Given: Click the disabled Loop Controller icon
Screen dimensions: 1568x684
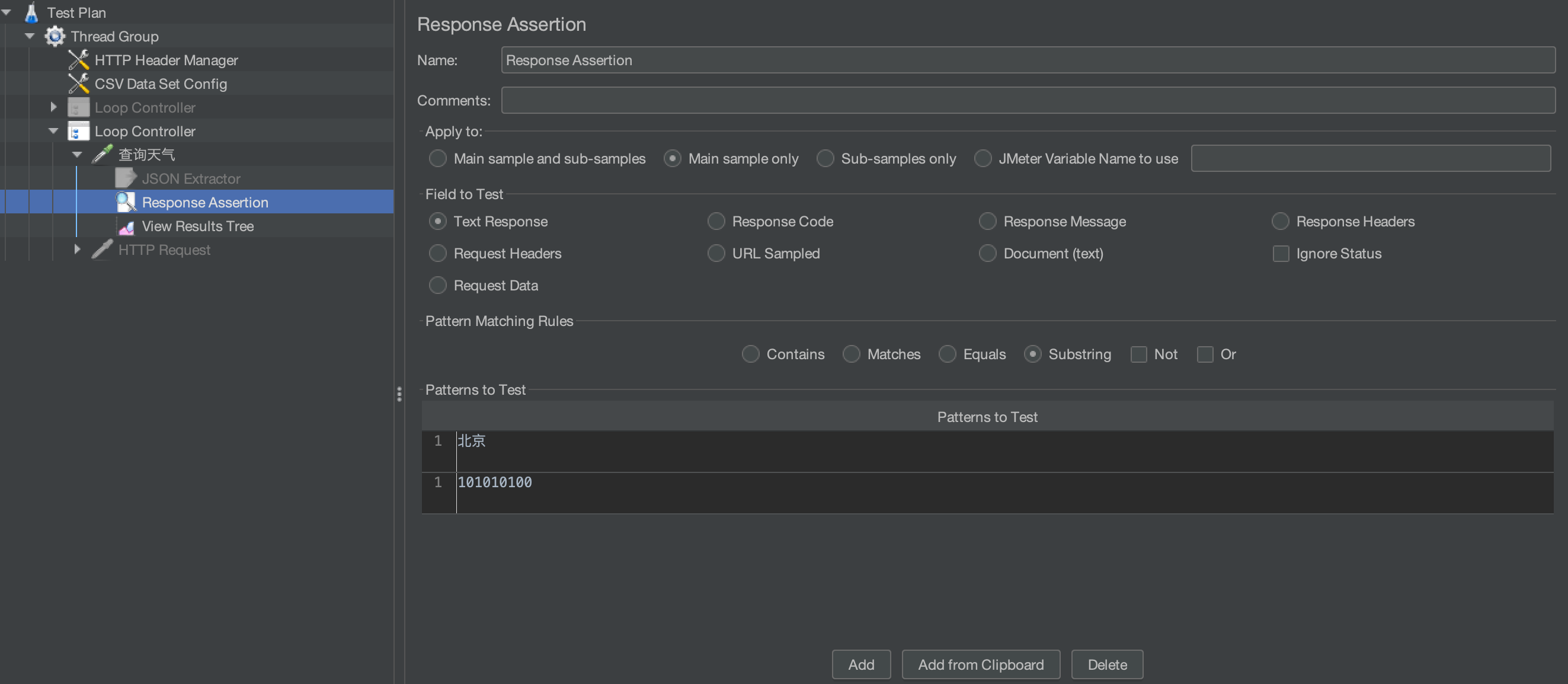Looking at the screenshot, I should pyautogui.click(x=79, y=107).
